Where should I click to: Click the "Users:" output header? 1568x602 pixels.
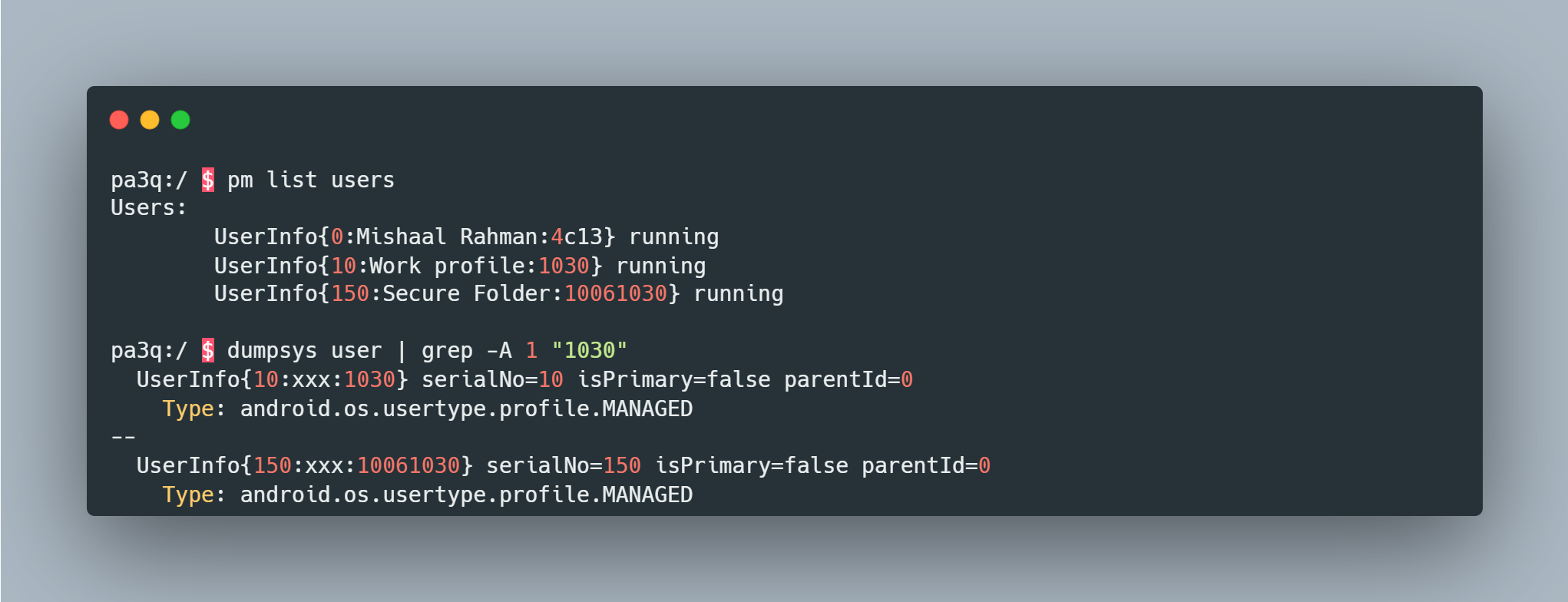(x=149, y=208)
